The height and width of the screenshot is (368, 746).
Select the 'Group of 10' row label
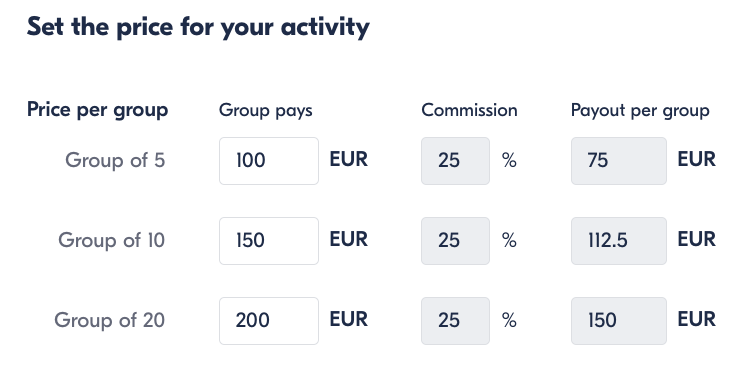(111, 240)
